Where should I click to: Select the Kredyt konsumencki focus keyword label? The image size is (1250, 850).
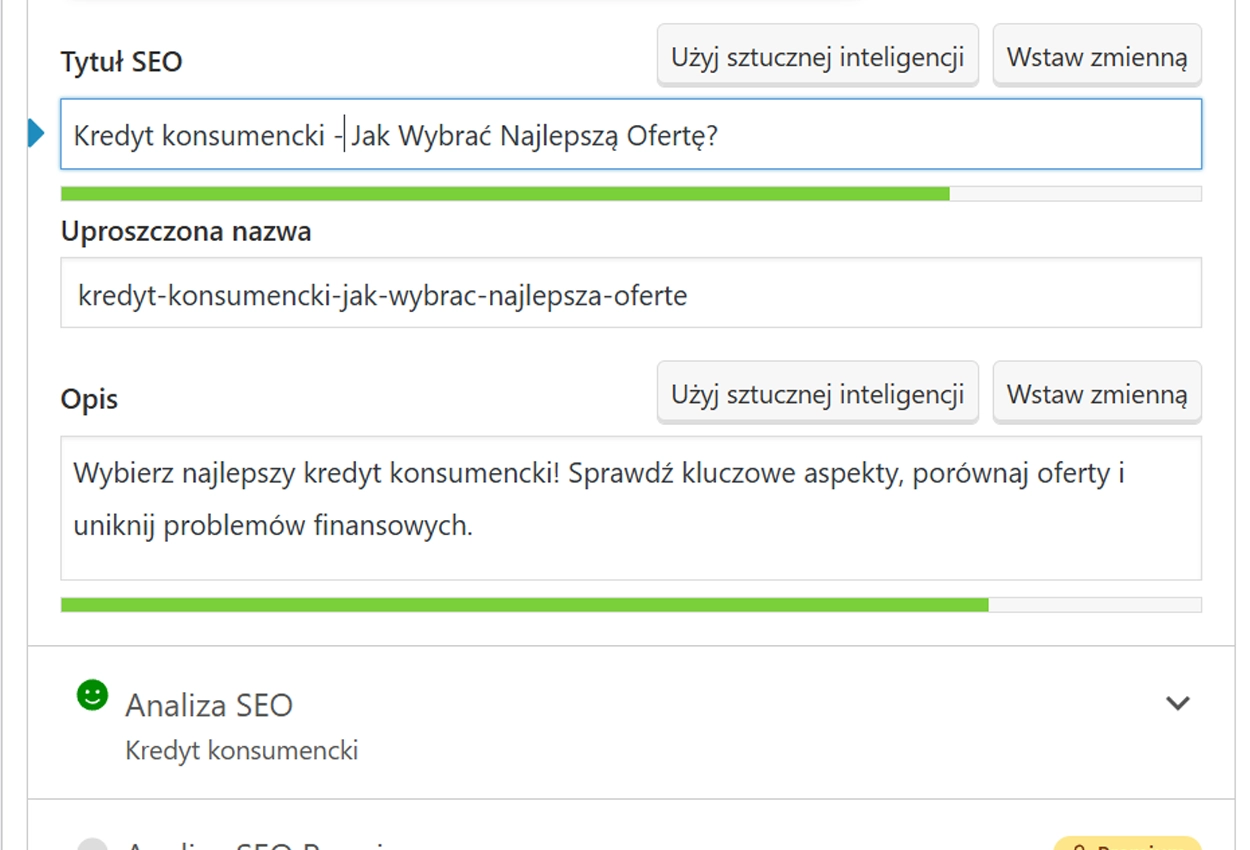point(240,750)
